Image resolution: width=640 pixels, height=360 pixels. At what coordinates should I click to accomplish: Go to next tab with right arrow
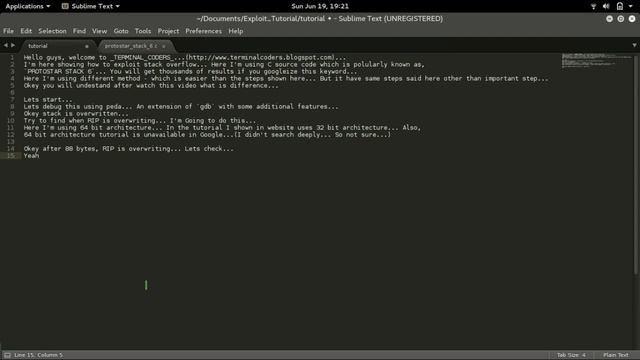(13, 45)
